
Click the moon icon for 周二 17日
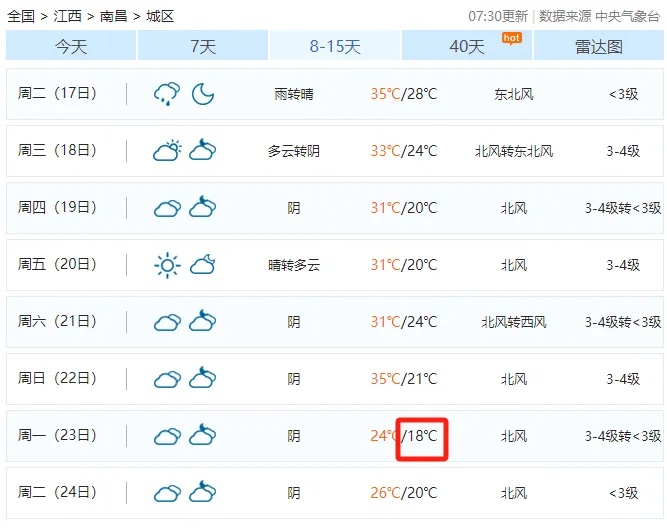[x=202, y=94]
